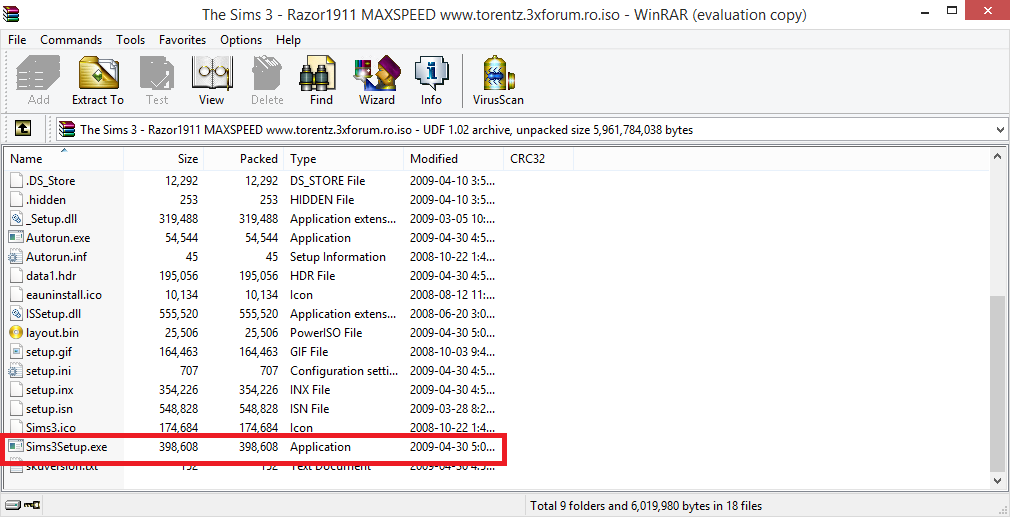Click the 2008-06-20 modified date

452,314
